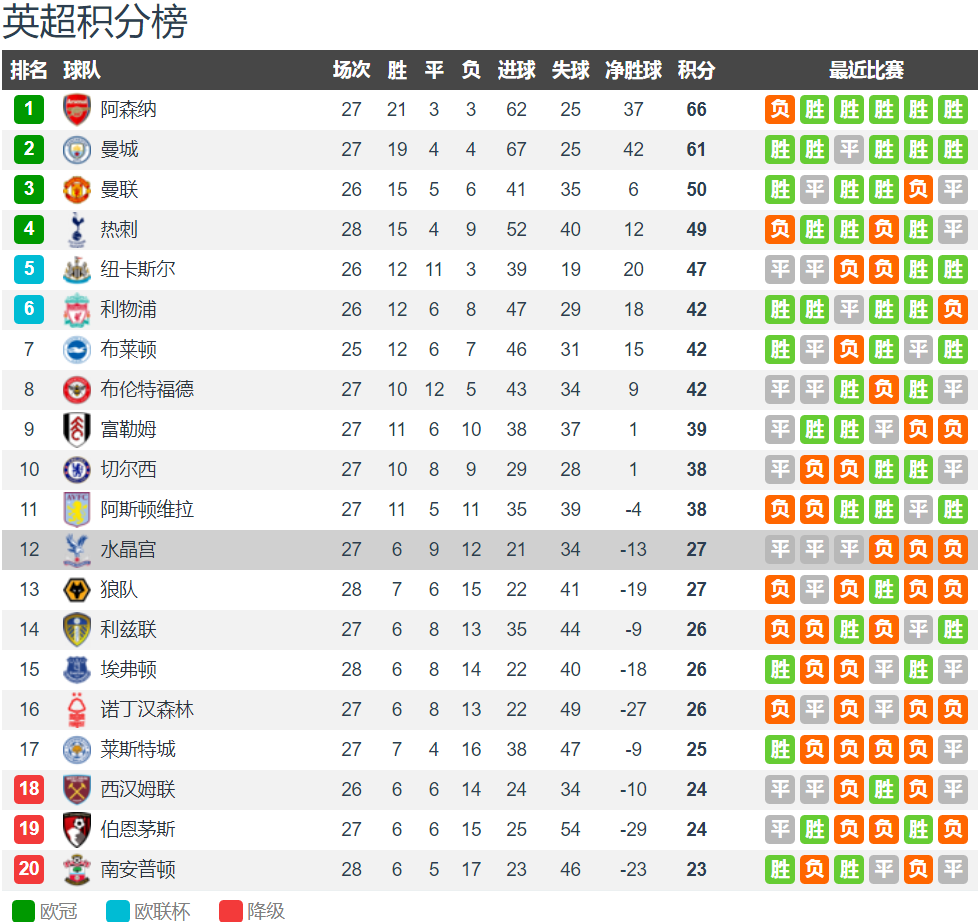Click the green 欧冠 legend swatch

coord(23,911)
